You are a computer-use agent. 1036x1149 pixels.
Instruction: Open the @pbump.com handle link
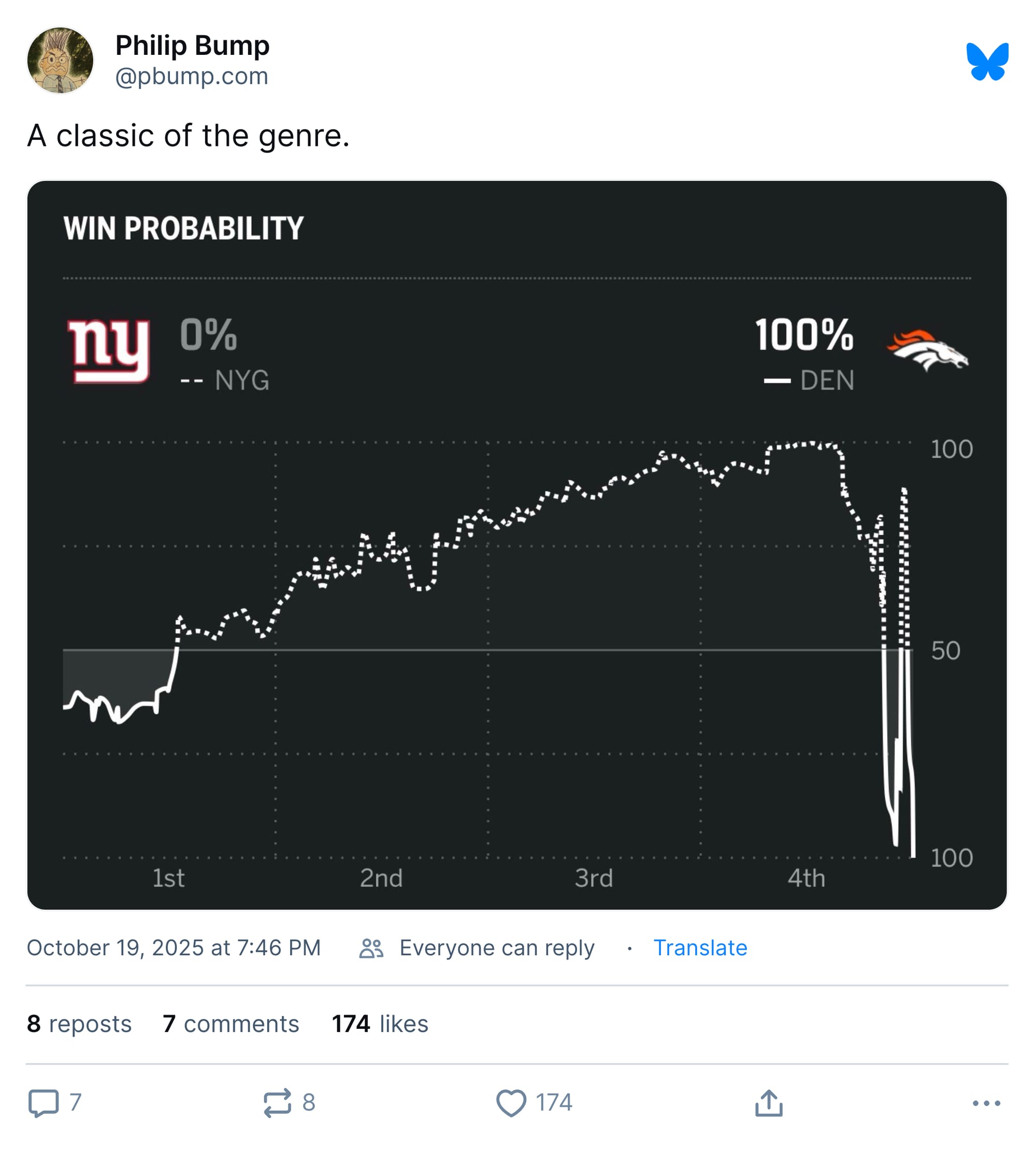[x=191, y=76]
